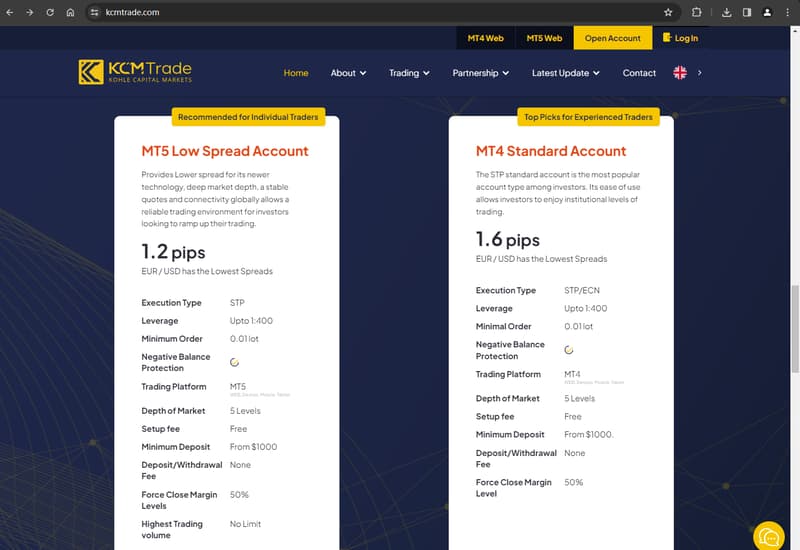Open the MT4 Web tab
Viewport: 800px width, 550px height.
tap(485, 38)
